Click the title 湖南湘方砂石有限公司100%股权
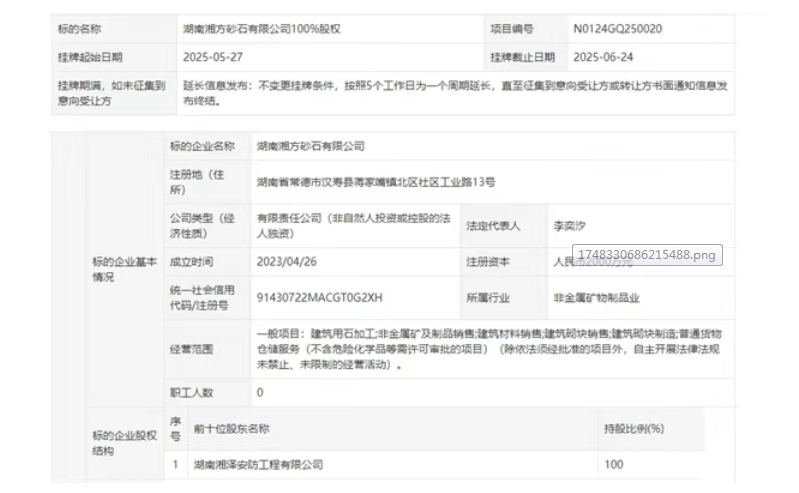This screenshot has width=799, height=493. click(x=262, y=29)
